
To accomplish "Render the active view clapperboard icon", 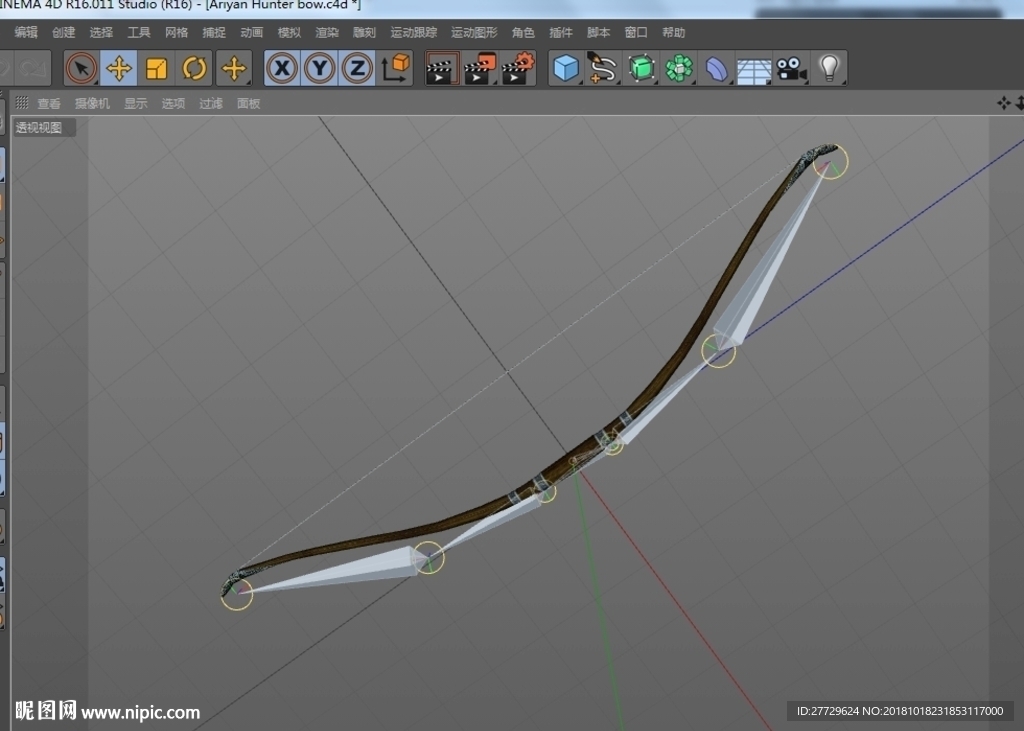I will tap(441, 68).
